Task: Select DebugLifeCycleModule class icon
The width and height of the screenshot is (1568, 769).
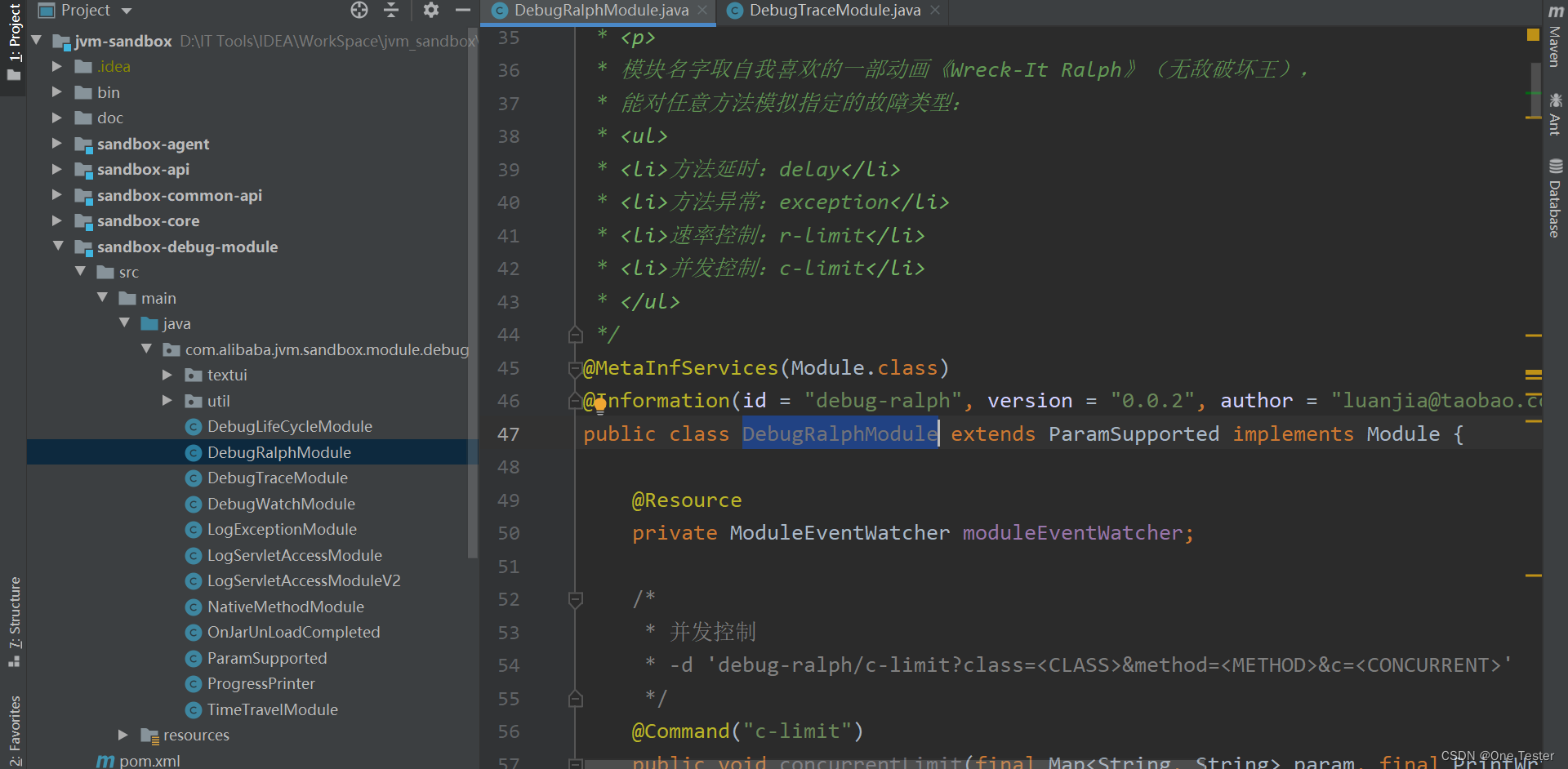Action: pos(194,427)
